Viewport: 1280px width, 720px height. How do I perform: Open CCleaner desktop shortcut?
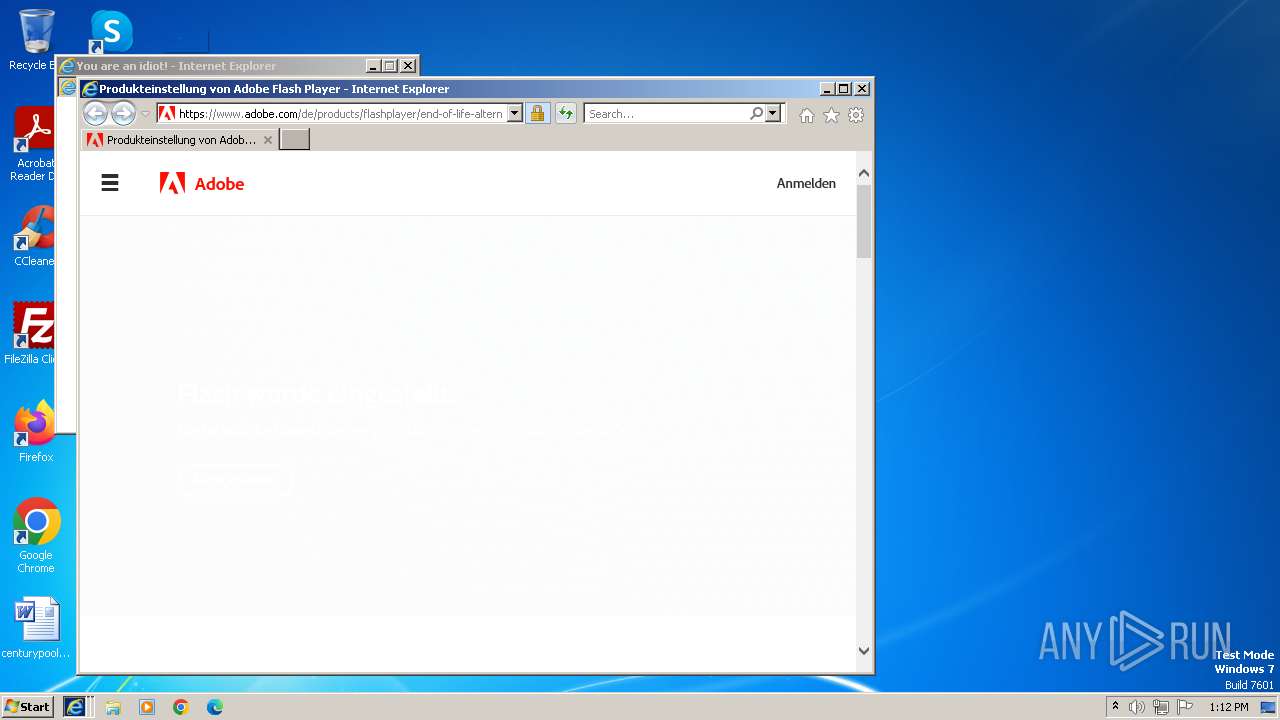[x=33, y=236]
